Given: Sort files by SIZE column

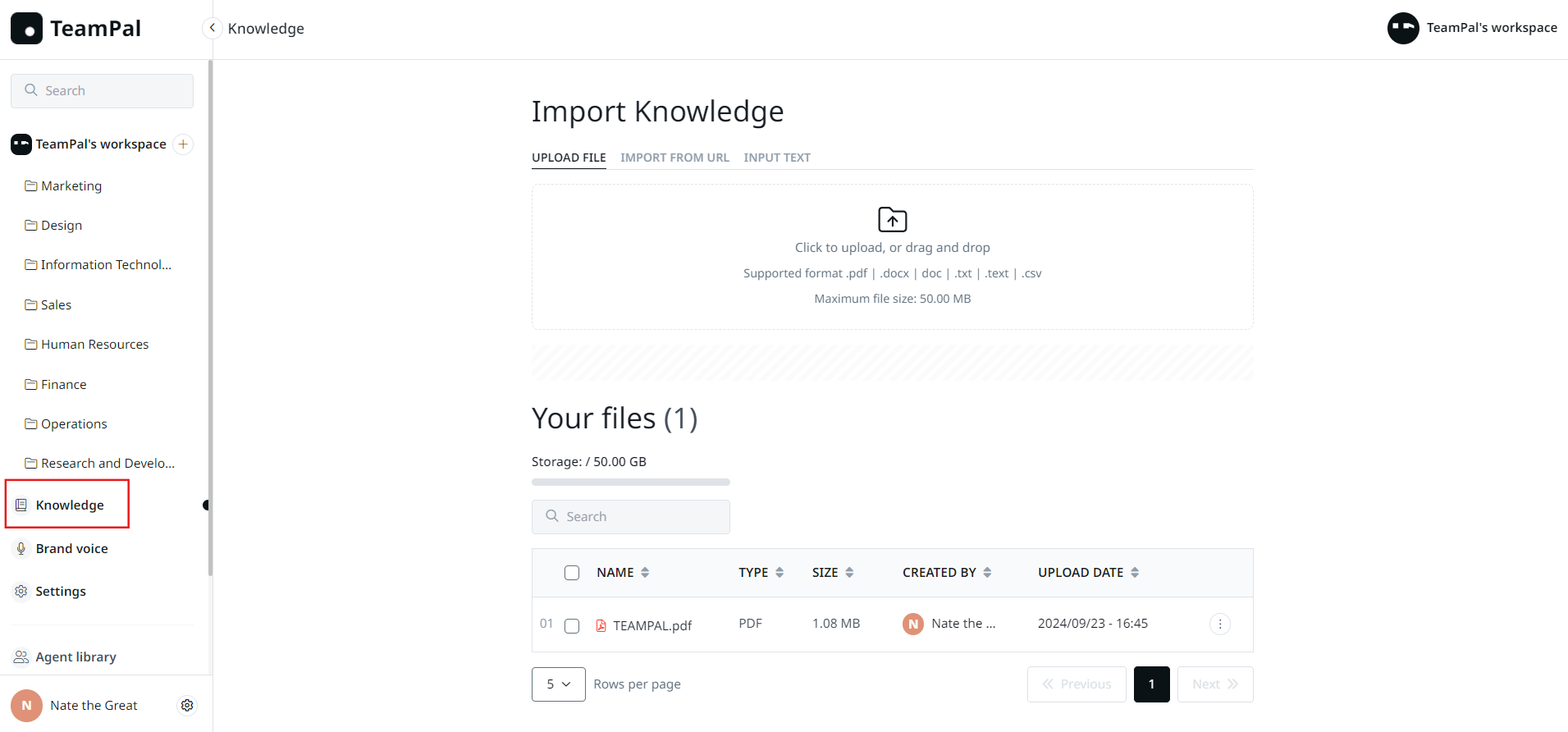Looking at the screenshot, I should (833, 573).
